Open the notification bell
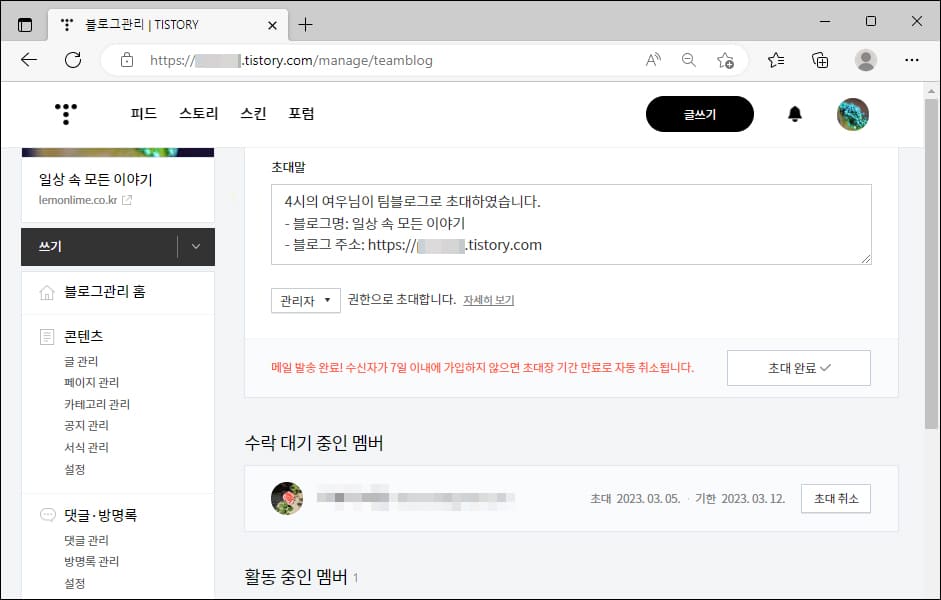 click(795, 114)
